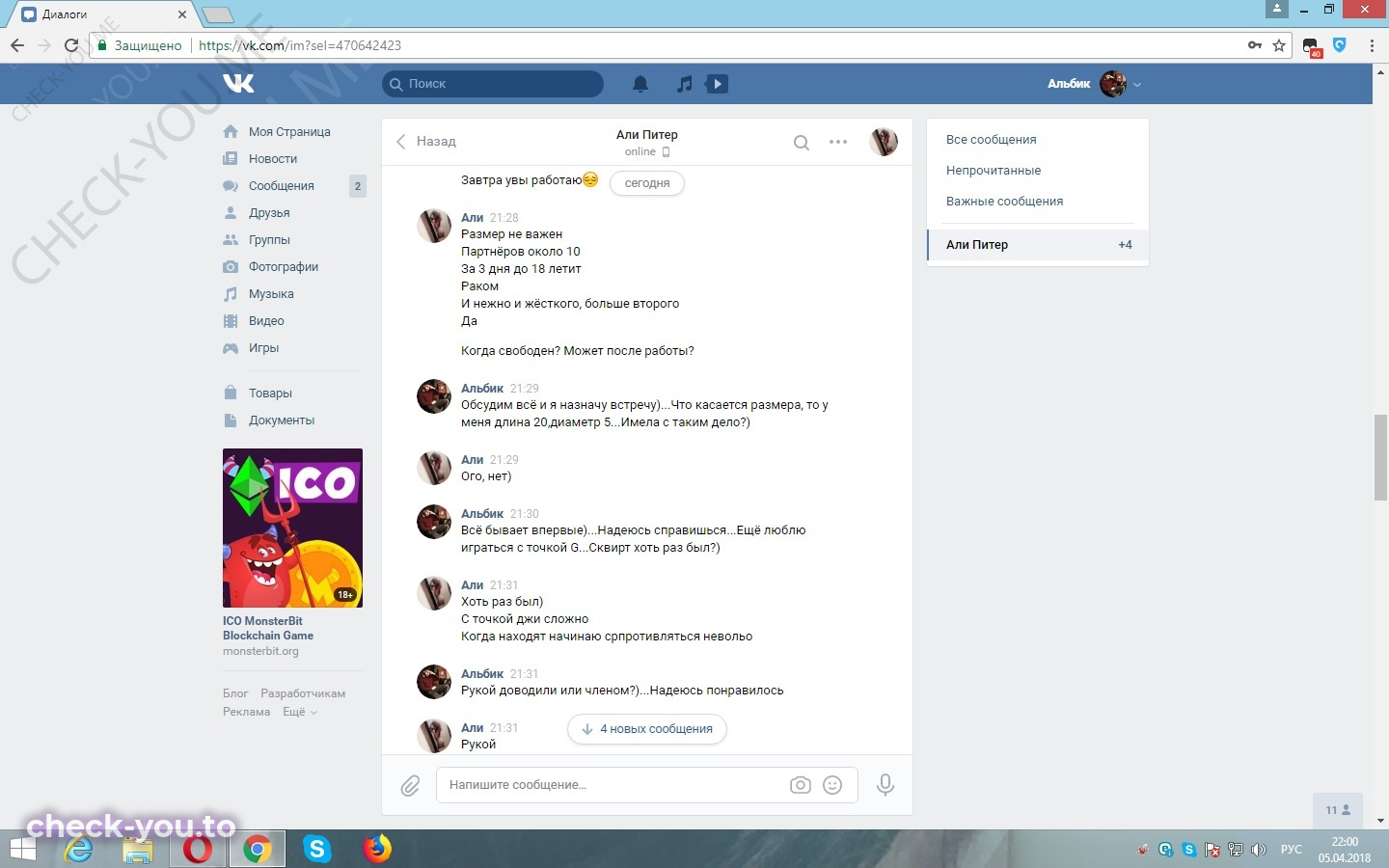This screenshot has height=868, width=1389.
Task: Click the Альбик sender name at 21:29
Action: pyautogui.click(x=482, y=389)
